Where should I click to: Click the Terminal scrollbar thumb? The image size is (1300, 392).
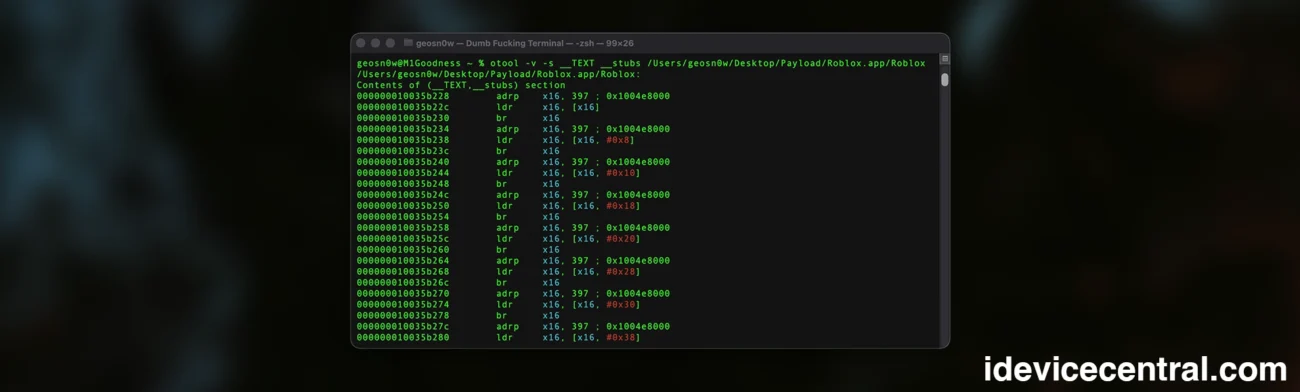coord(944,79)
